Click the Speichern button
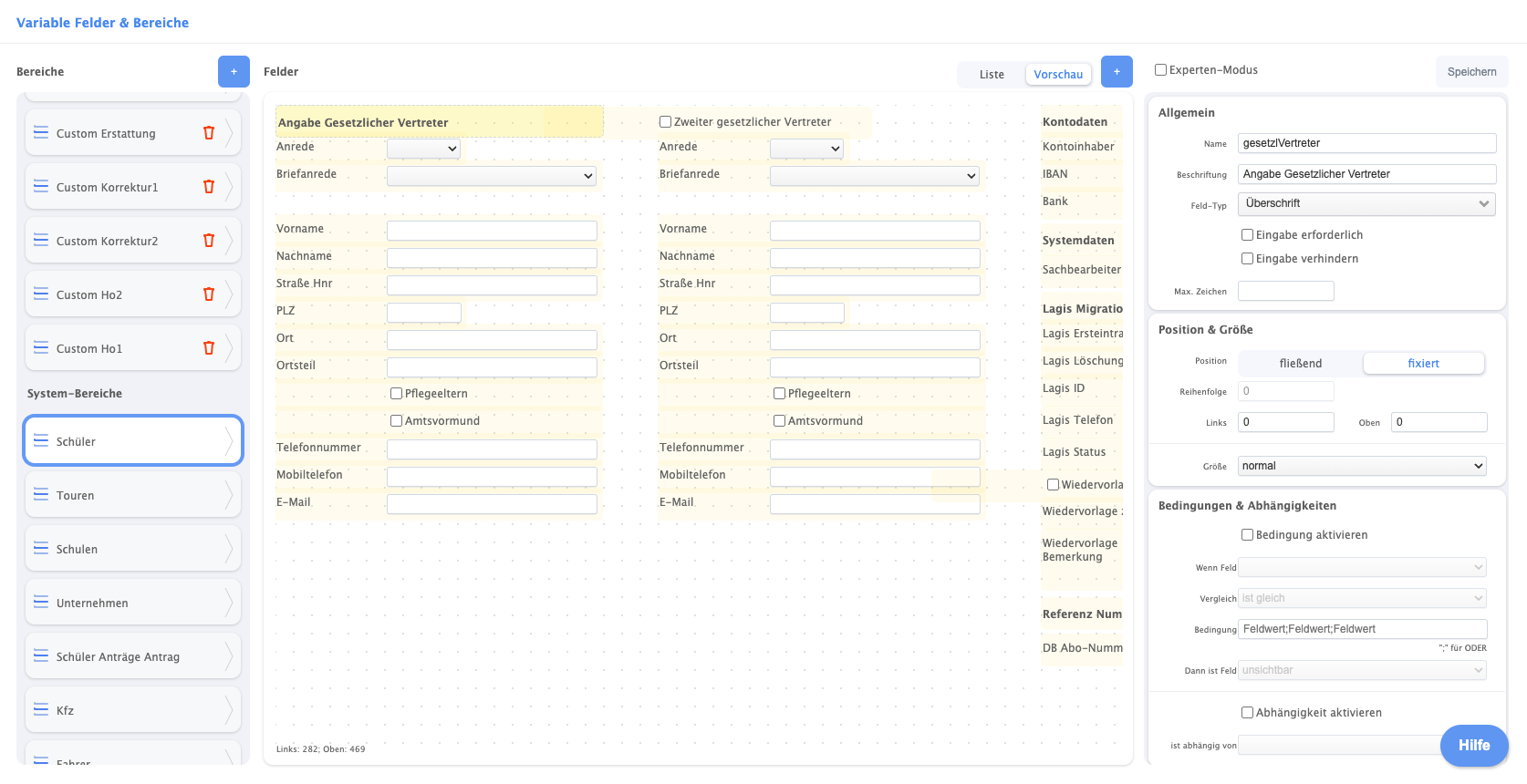 coord(1471,72)
